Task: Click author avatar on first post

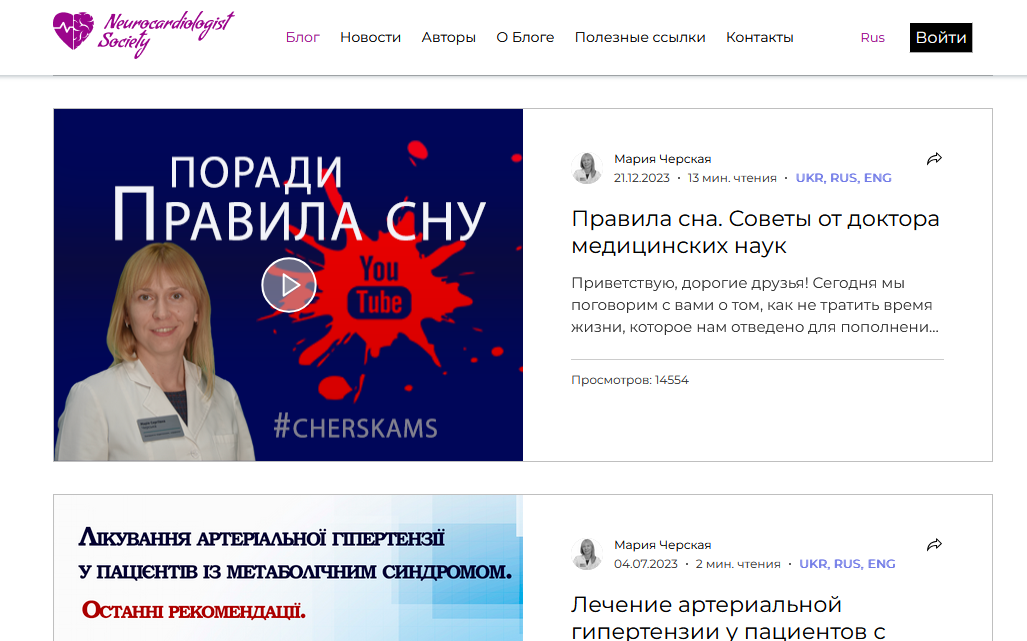Action: point(587,168)
